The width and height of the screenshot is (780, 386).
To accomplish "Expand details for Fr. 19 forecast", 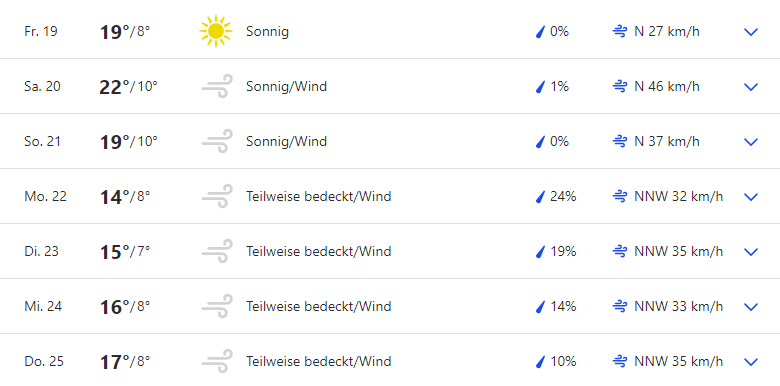I will (750, 32).
